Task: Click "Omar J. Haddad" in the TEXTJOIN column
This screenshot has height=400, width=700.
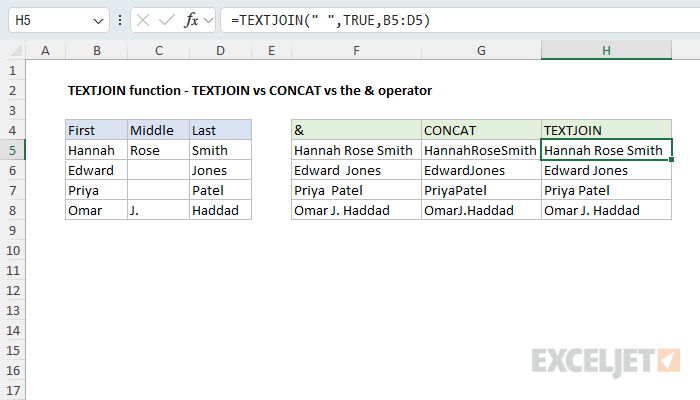Action: pyautogui.click(x=606, y=210)
